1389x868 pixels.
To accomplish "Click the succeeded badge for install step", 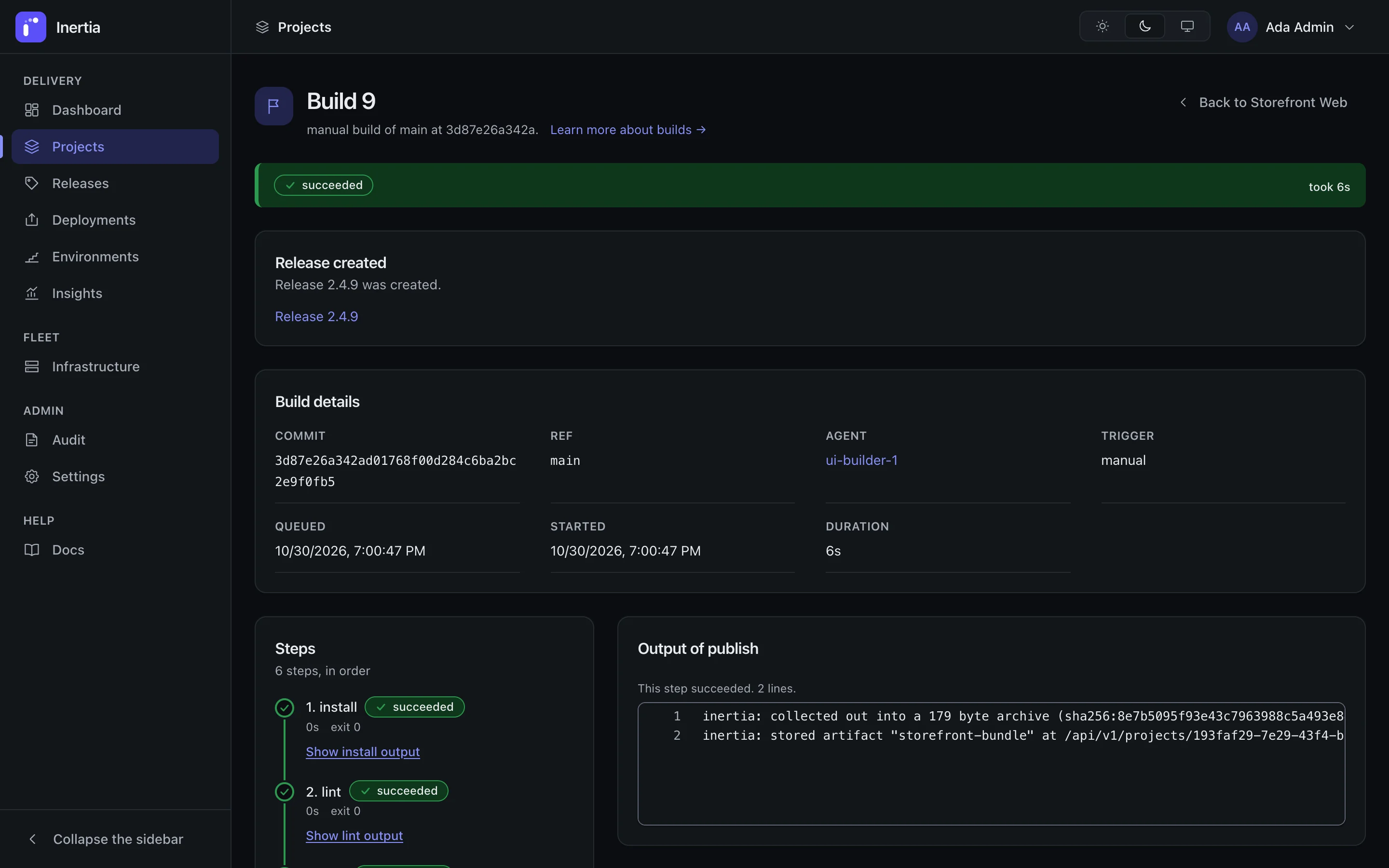I will tap(414, 706).
